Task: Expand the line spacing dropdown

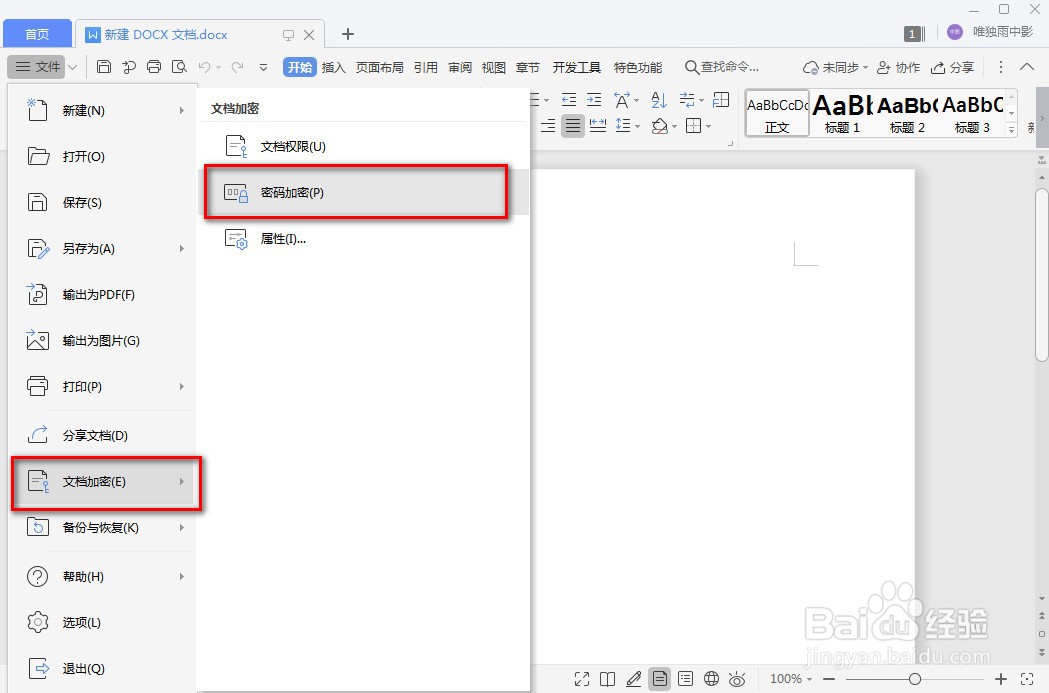Action: pos(635,125)
